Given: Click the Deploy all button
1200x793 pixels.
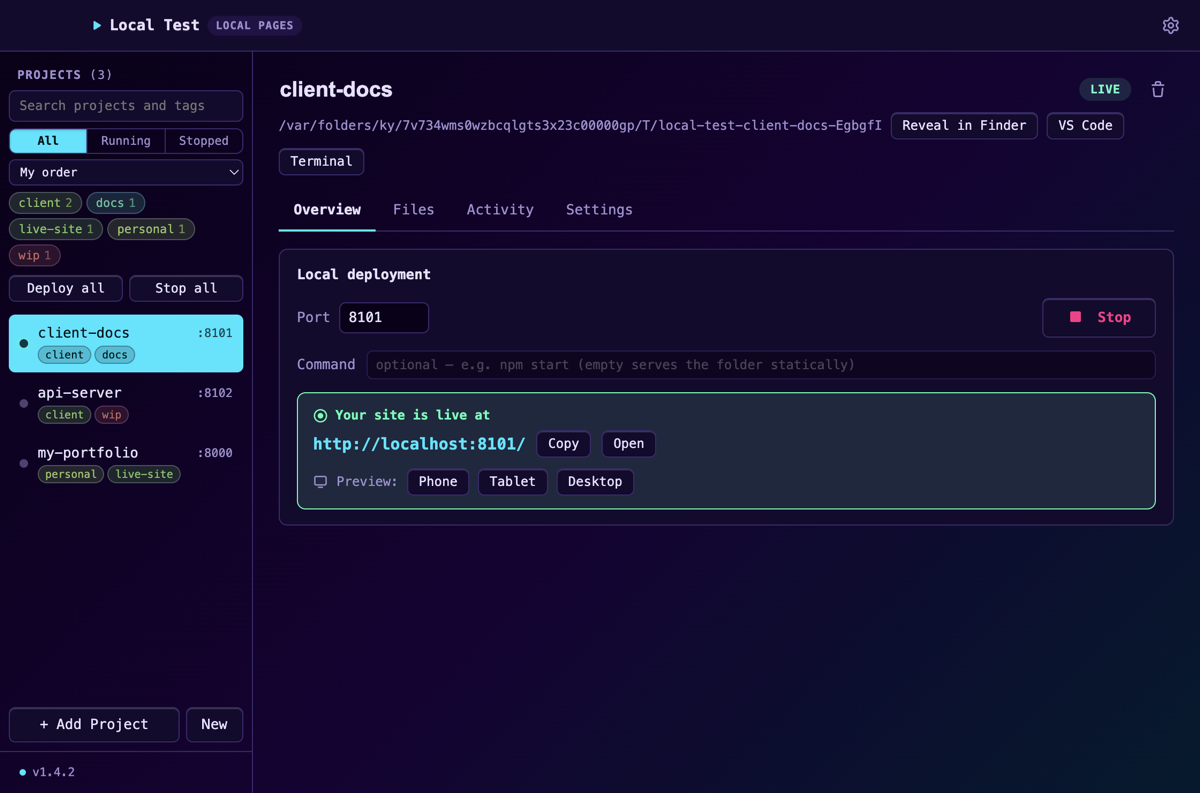Looking at the screenshot, I should click(x=66, y=288).
